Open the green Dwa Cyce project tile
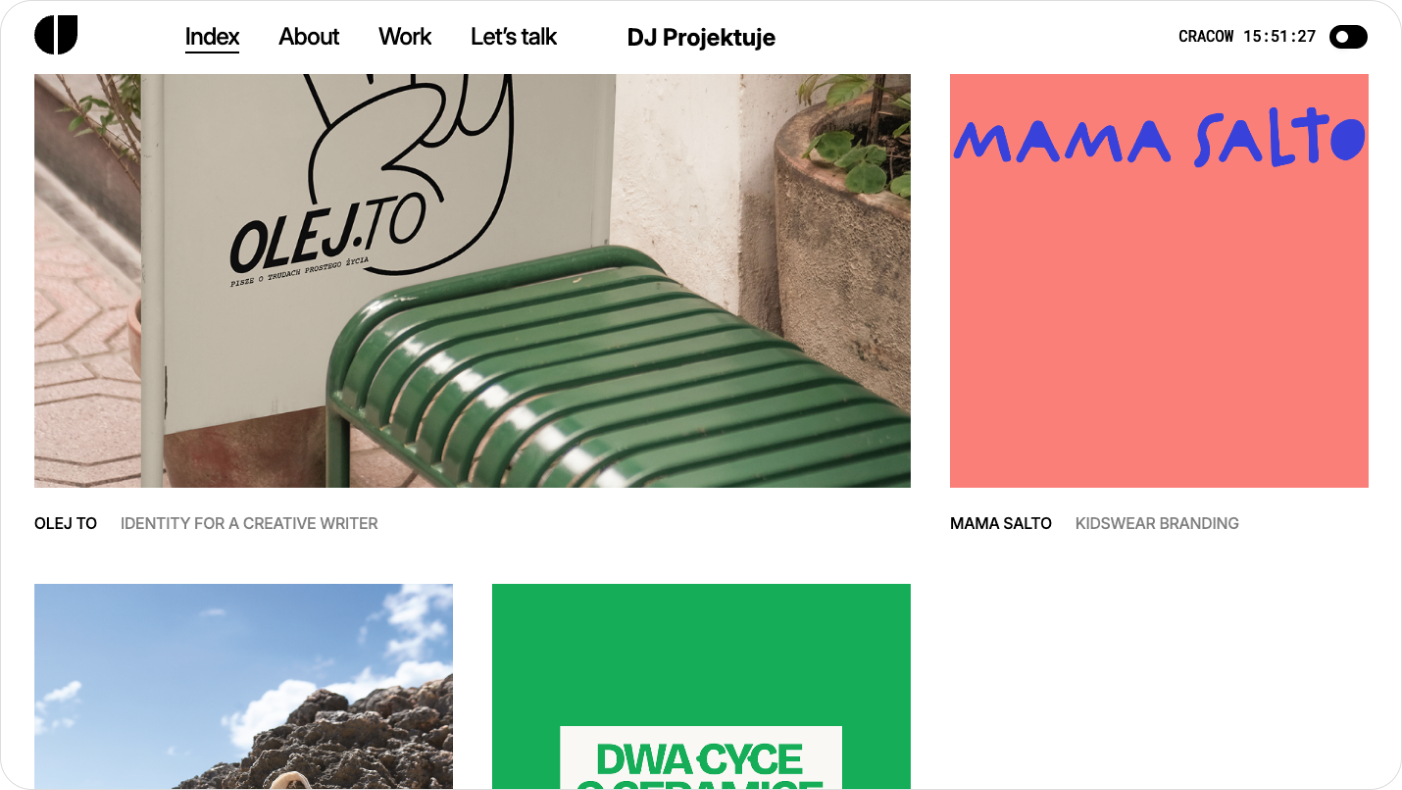This screenshot has width=1402, height=790. coord(701,687)
